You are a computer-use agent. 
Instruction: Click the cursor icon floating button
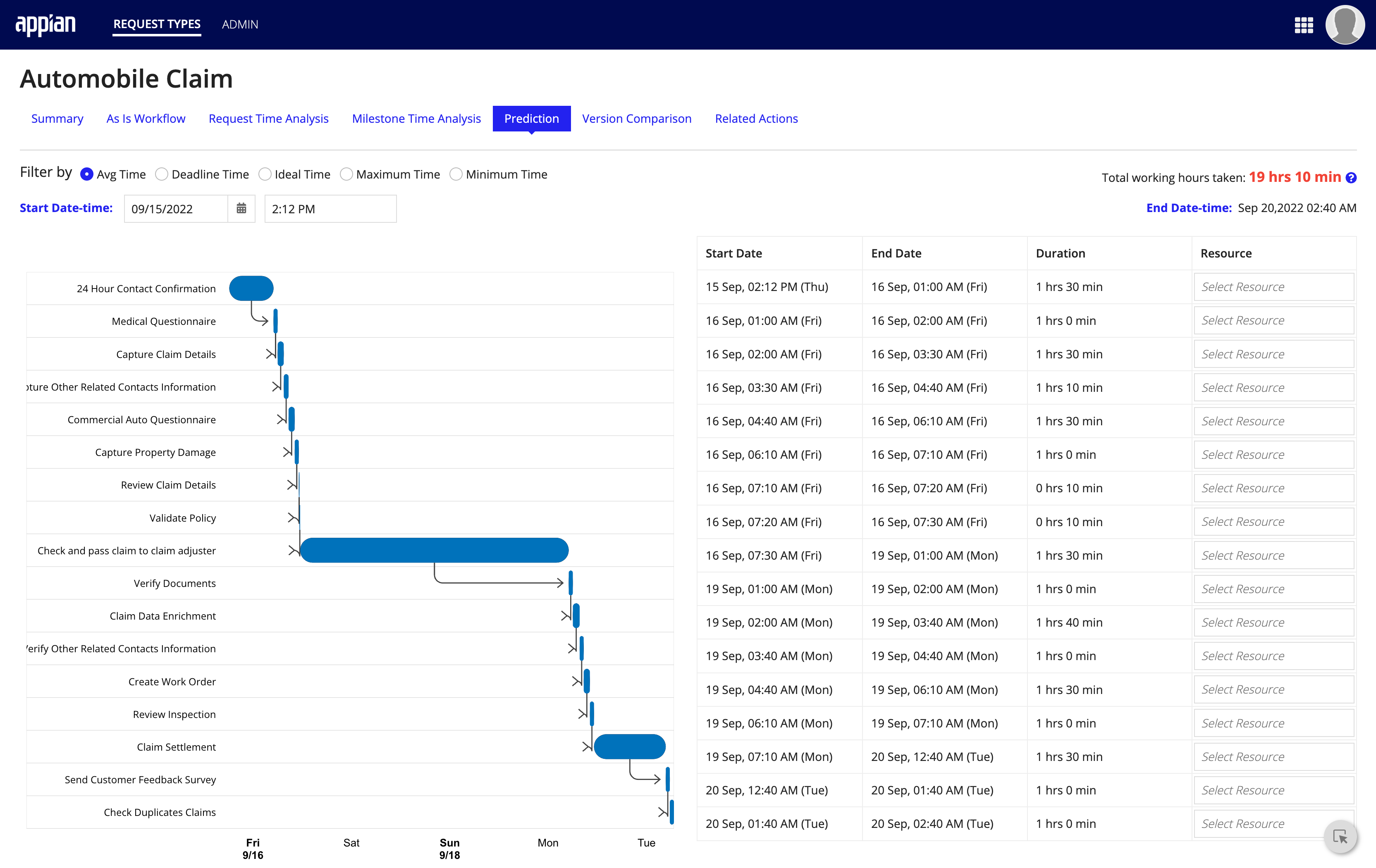coord(1340,837)
